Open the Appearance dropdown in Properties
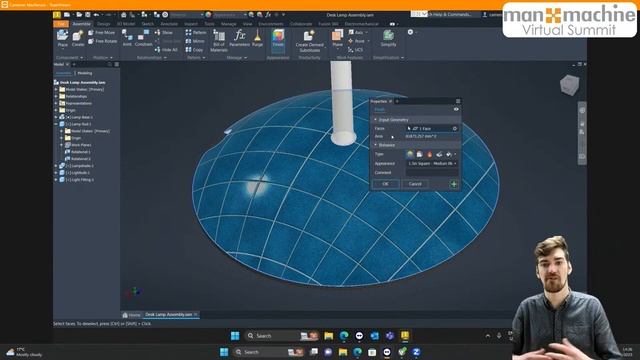The height and width of the screenshot is (360, 640). click(x=432, y=164)
